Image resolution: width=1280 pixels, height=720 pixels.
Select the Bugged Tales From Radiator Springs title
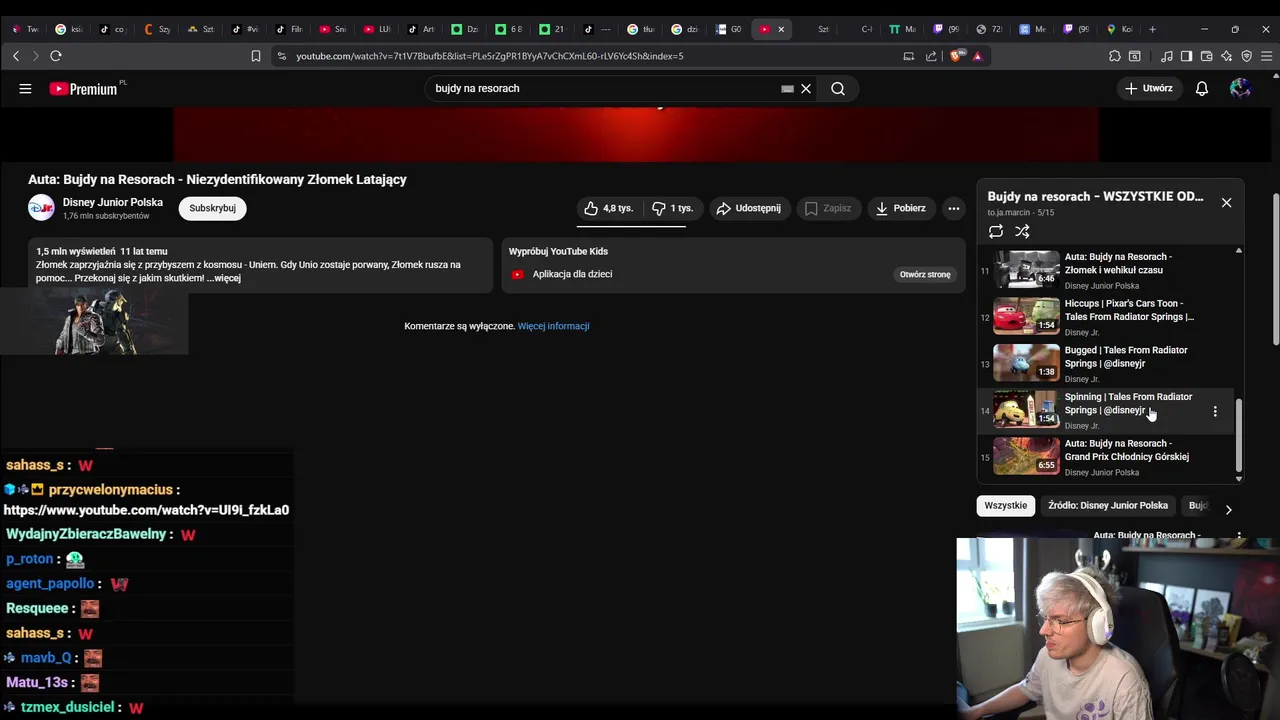(x=1126, y=357)
